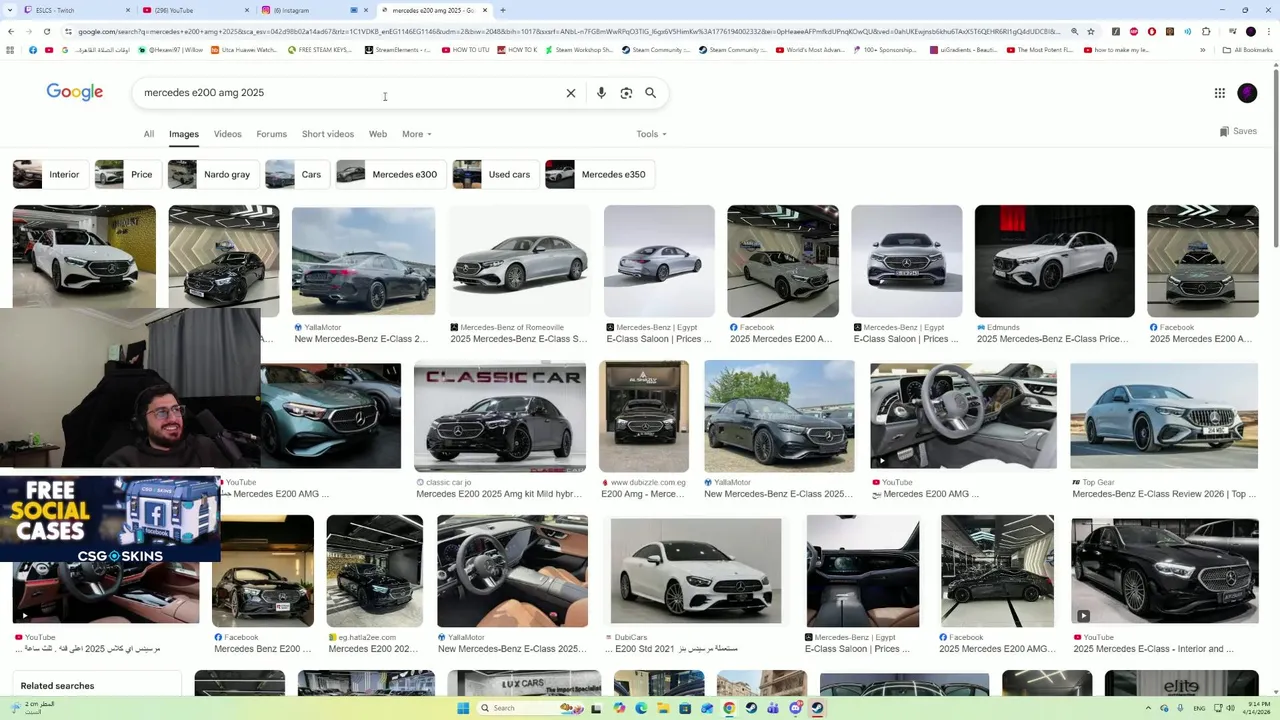Viewport: 1280px width, 720px height.
Task: Open the taskbar volume control
Action: [1231, 708]
